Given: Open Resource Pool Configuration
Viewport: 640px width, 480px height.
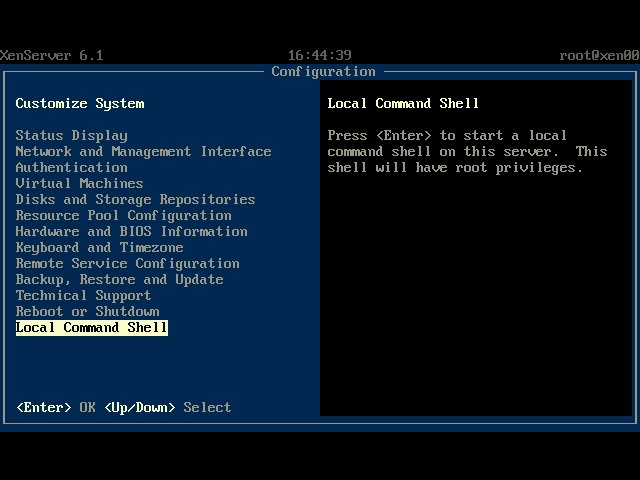Looking at the screenshot, I should coord(123,216).
